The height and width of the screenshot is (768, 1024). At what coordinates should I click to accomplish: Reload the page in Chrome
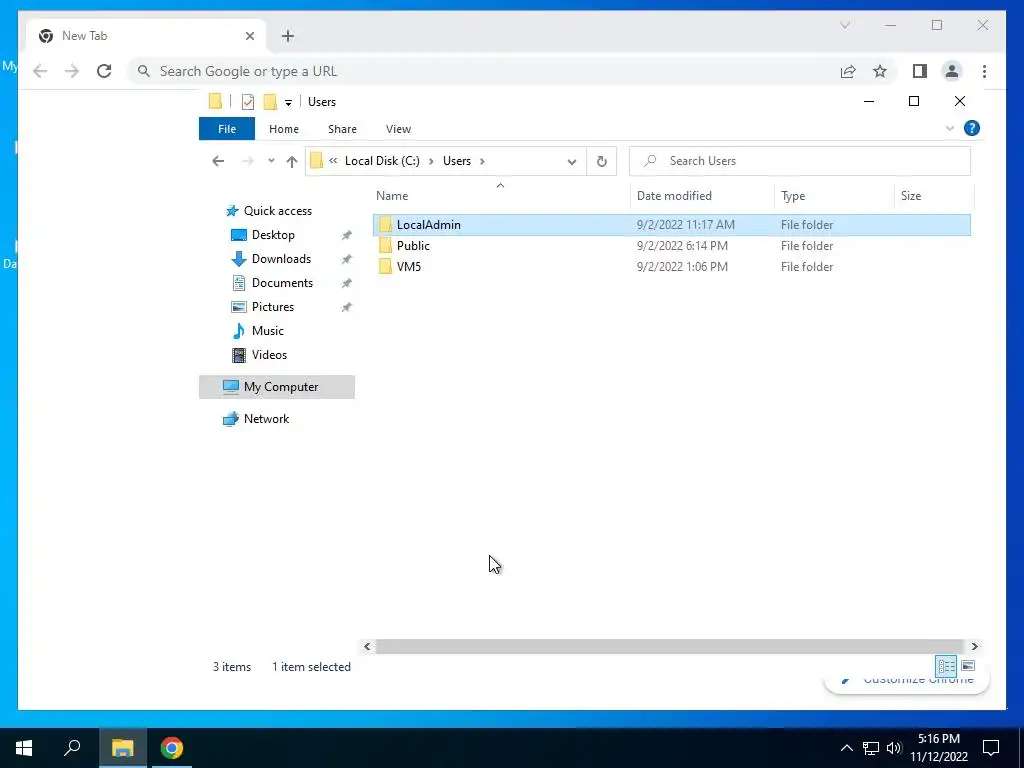pyautogui.click(x=104, y=71)
